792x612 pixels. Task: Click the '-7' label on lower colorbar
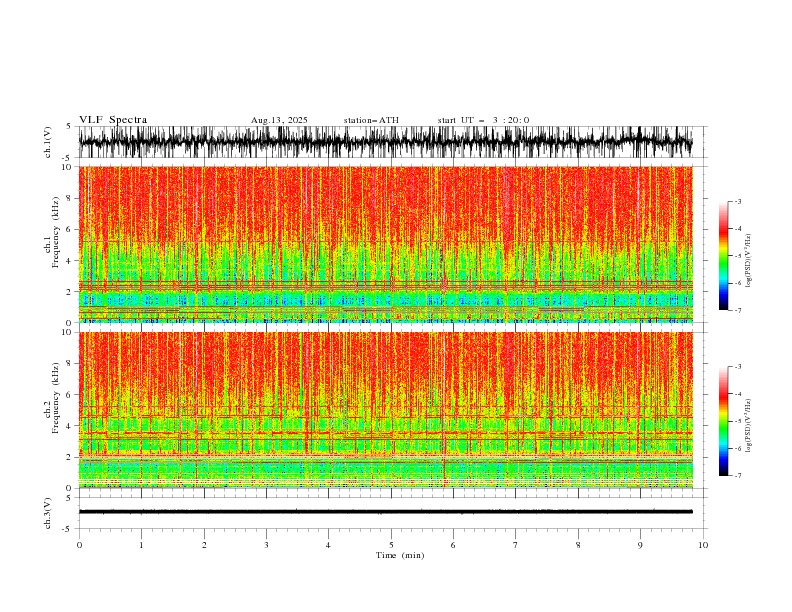click(737, 476)
